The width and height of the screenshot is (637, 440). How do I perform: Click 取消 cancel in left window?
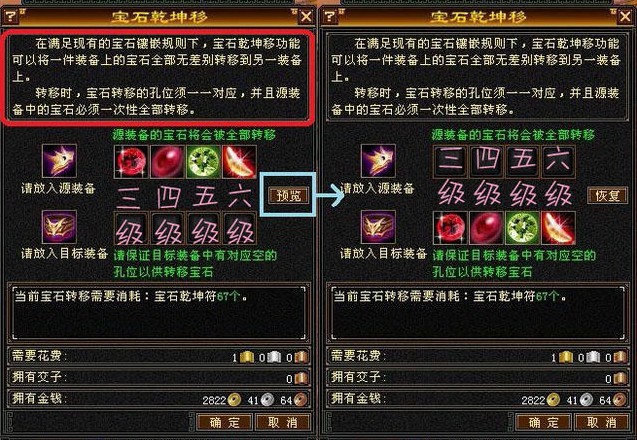click(283, 422)
